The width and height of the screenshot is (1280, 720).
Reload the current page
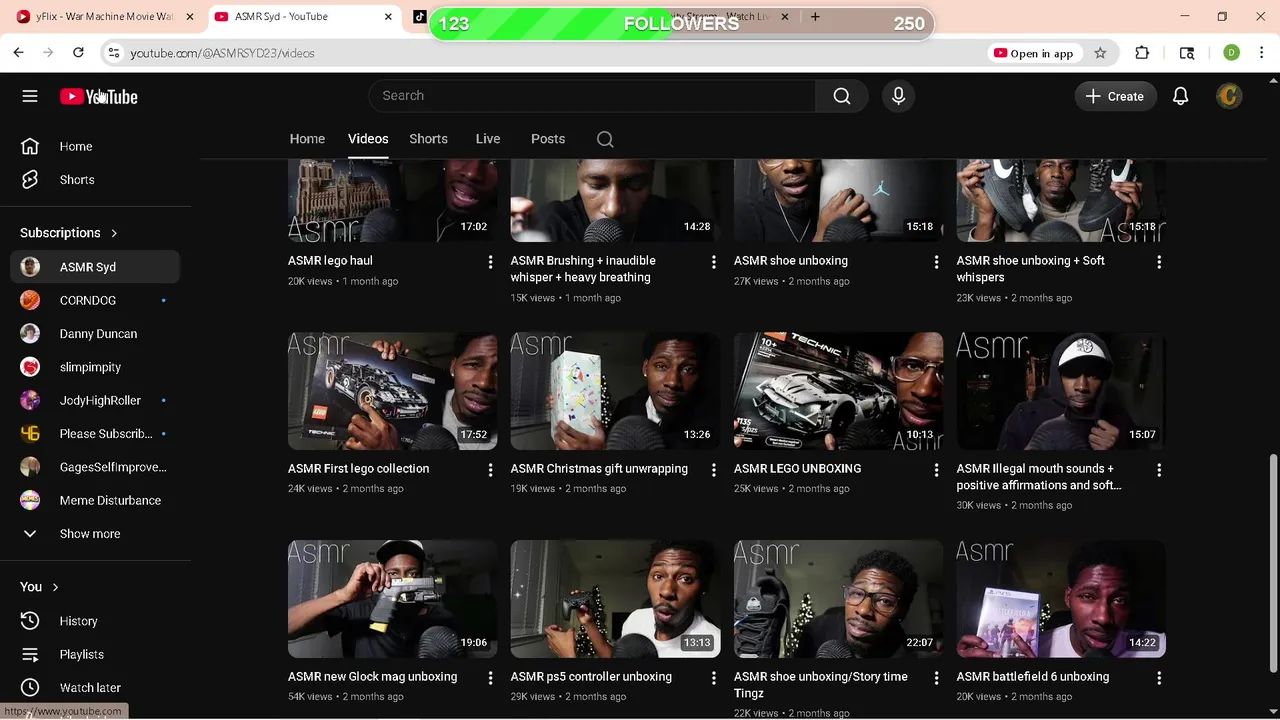pos(78,53)
